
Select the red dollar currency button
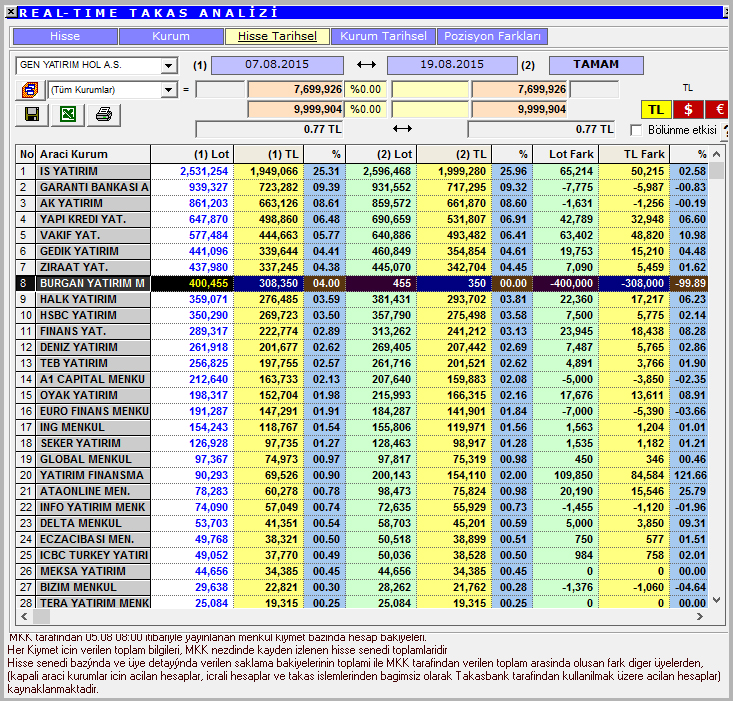click(688, 110)
